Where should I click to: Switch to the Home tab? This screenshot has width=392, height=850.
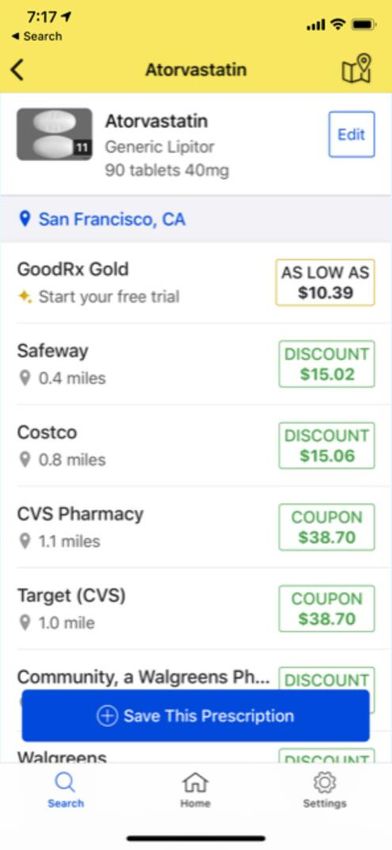point(195,790)
